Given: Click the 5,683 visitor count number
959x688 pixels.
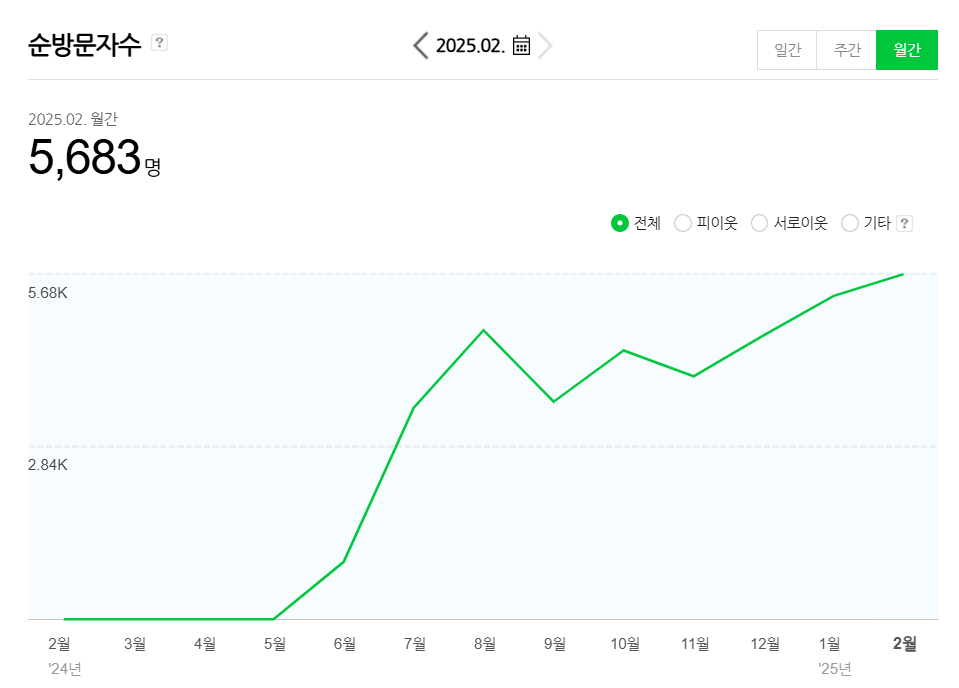Looking at the screenshot, I should click(85, 158).
